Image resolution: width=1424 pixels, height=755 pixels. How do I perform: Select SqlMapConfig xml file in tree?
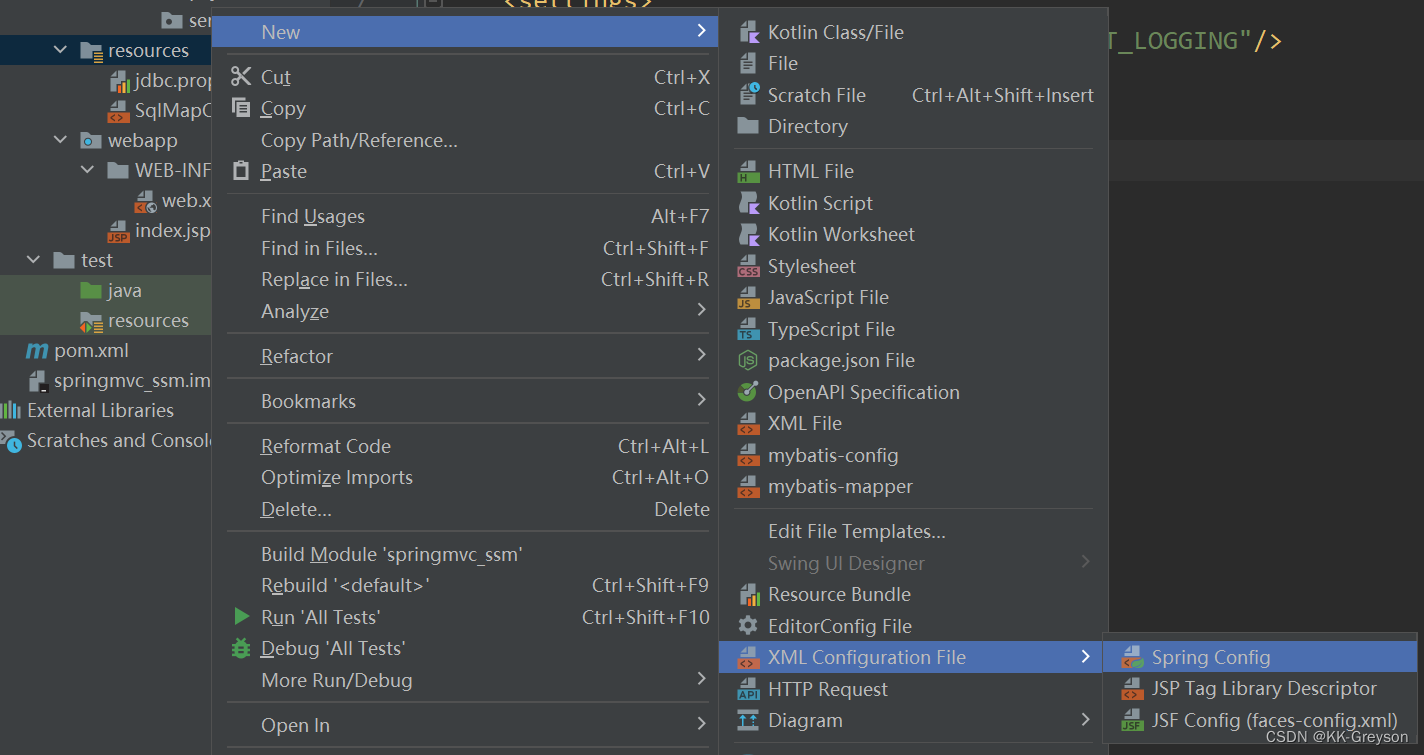[x=172, y=111]
